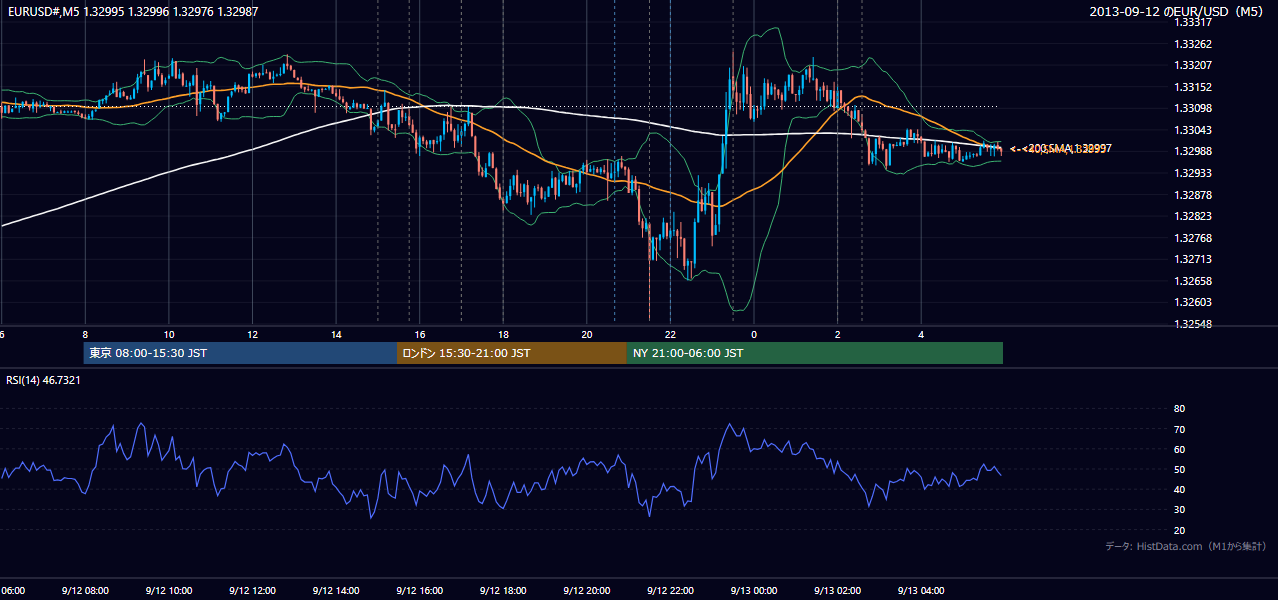Image resolution: width=1278 pixels, height=600 pixels.
Task: Click the 9/12 20:00 bottom time label
Action: click(586, 591)
